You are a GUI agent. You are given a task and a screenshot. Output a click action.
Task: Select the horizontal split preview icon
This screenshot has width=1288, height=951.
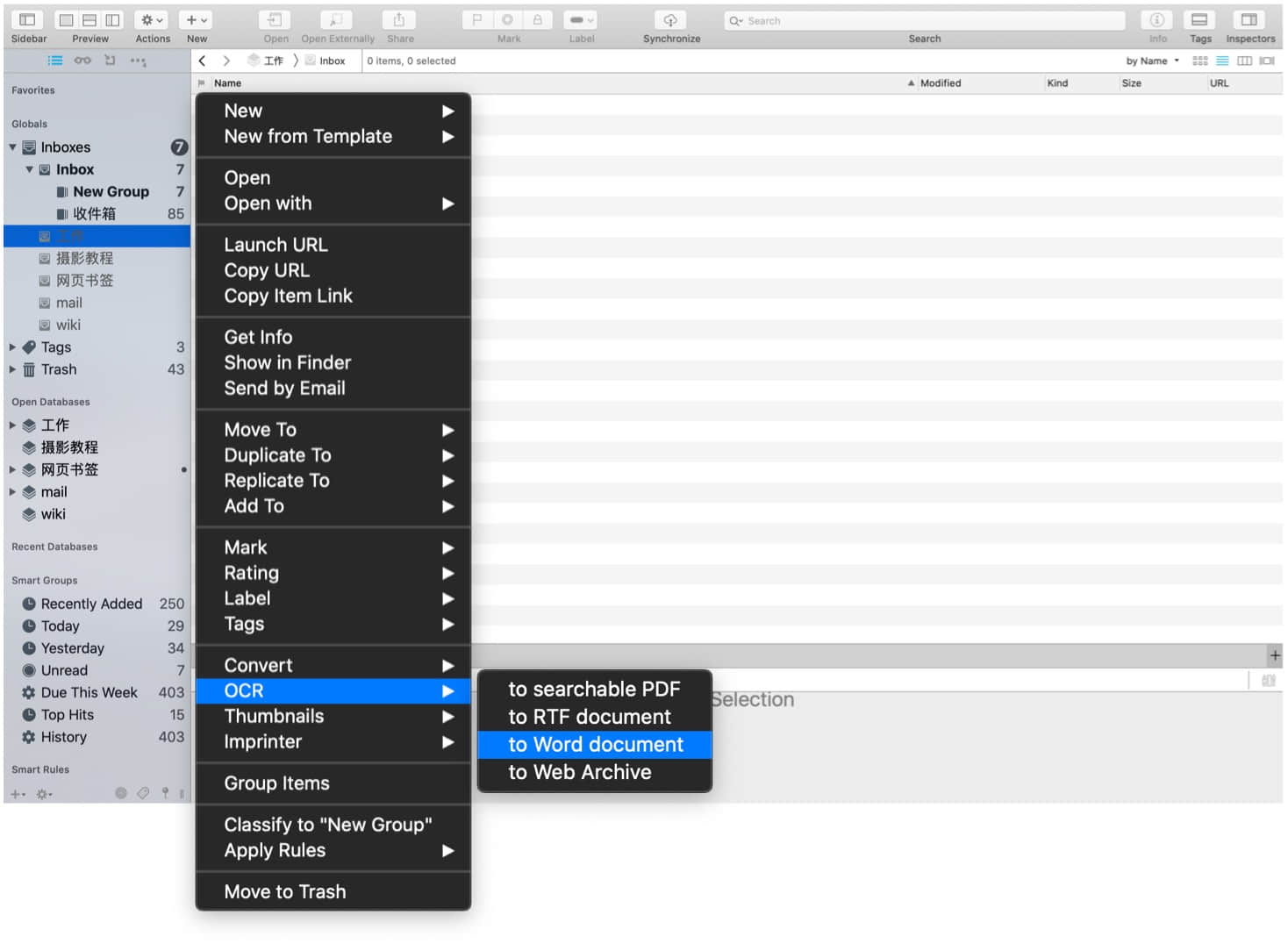click(89, 19)
